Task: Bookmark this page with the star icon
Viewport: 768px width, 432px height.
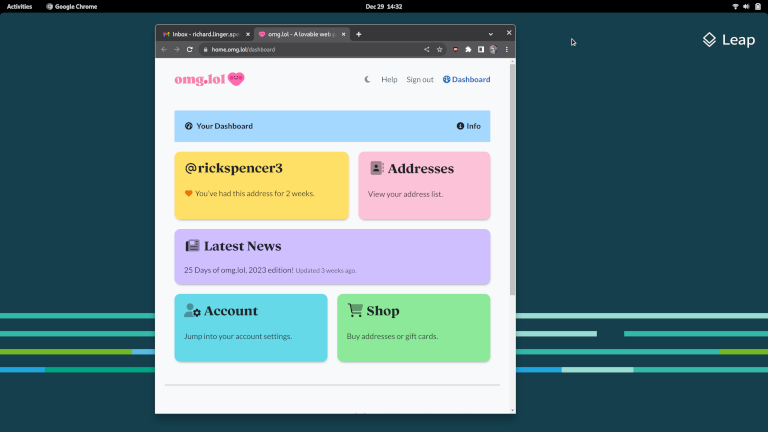Action: (439, 49)
